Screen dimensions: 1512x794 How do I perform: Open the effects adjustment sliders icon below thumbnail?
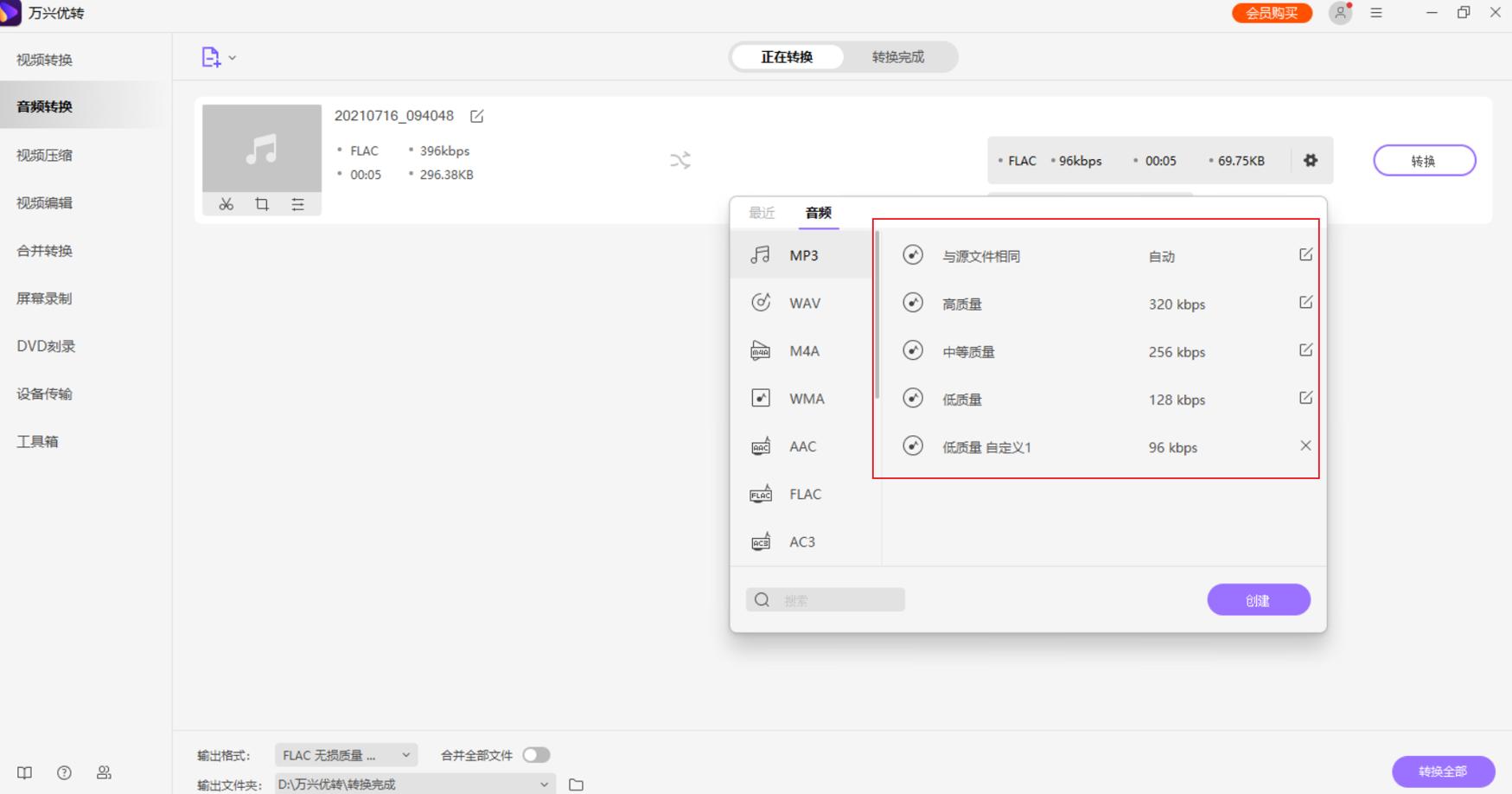(298, 205)
